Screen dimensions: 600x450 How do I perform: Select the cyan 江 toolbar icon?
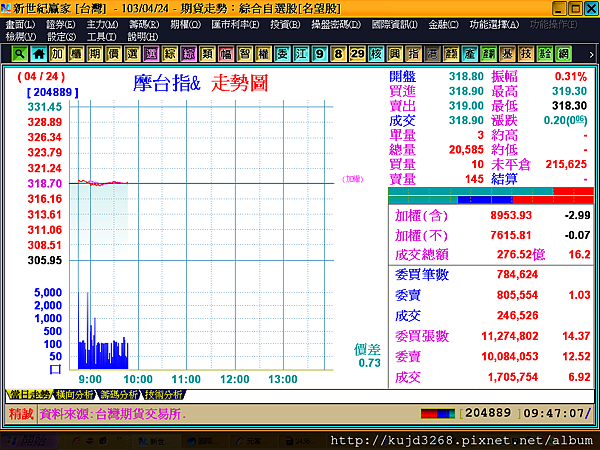point(301,54)
